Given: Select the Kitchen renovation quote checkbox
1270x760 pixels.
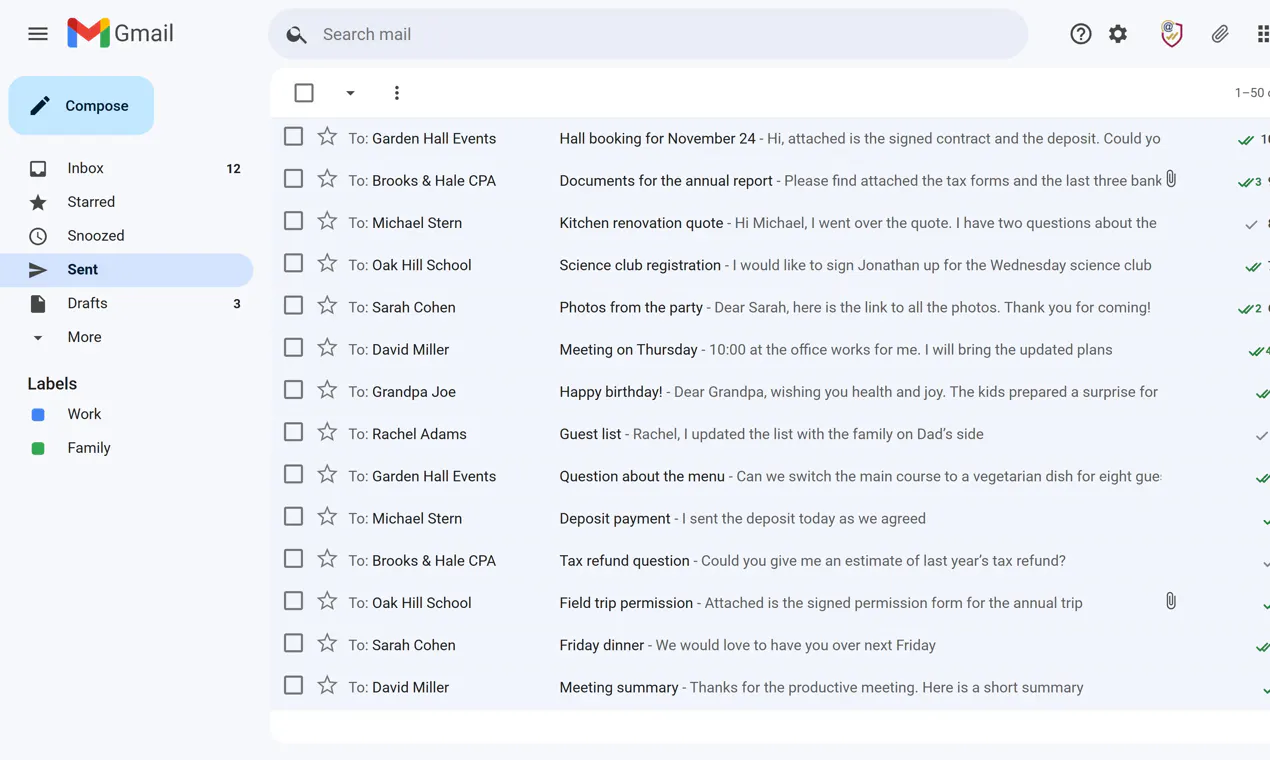Looking at the screenshot, I should (293, 221).
